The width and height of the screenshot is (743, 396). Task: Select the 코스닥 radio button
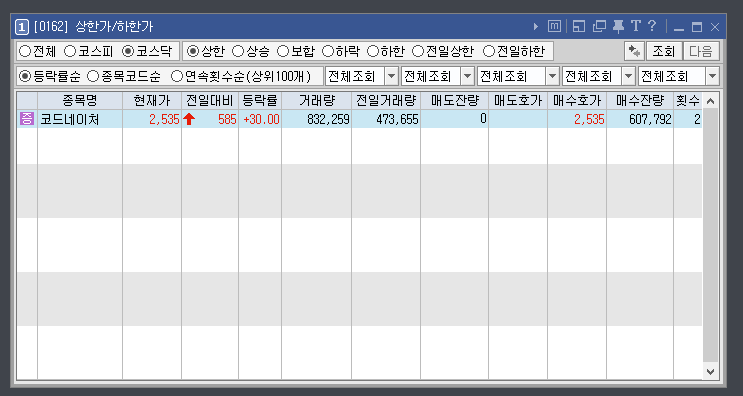(x=147, y=51)
